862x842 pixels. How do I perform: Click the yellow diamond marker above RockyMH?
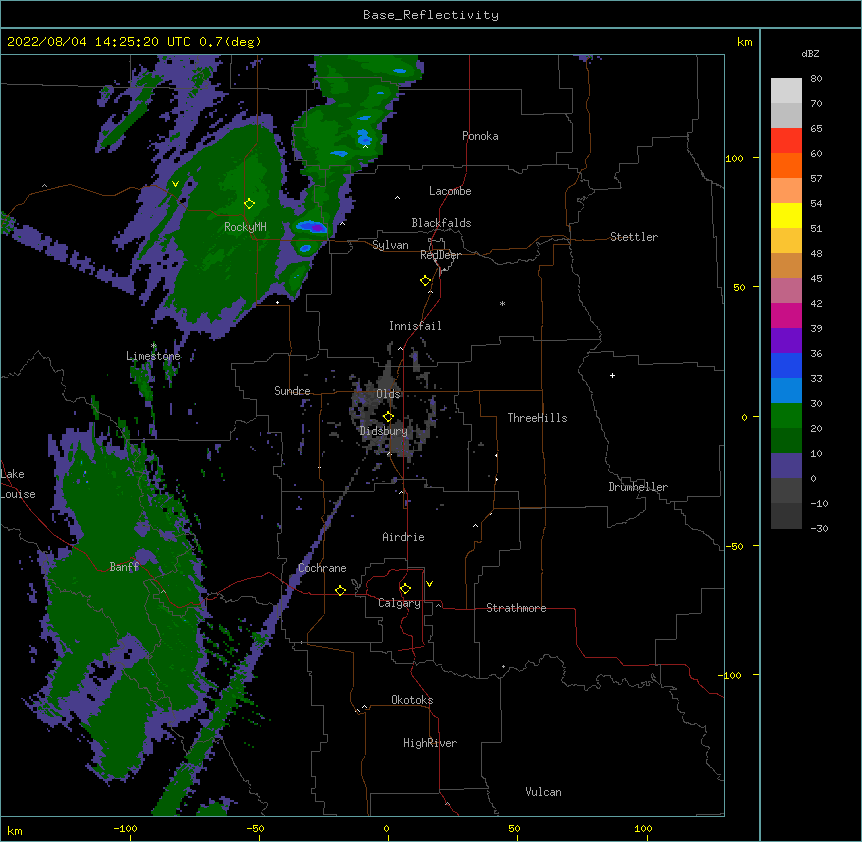coord(249,204)
